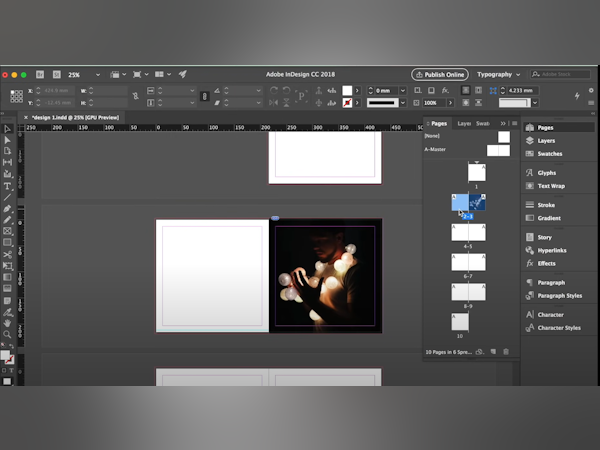600x450 pixels.
Task: Select the Page tool
Action: pyautogui.click(x=7, y=151)
